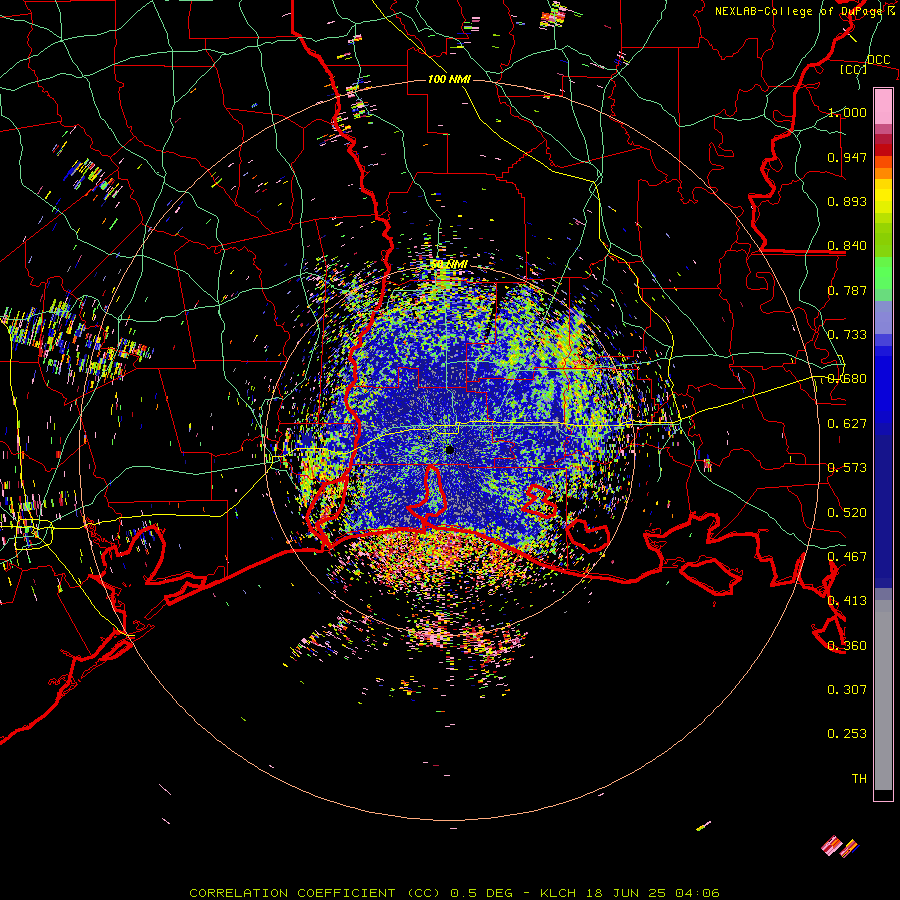Click the 0.520 color scale label
This screenshot has width=900, height=900.
coord(847,513)
